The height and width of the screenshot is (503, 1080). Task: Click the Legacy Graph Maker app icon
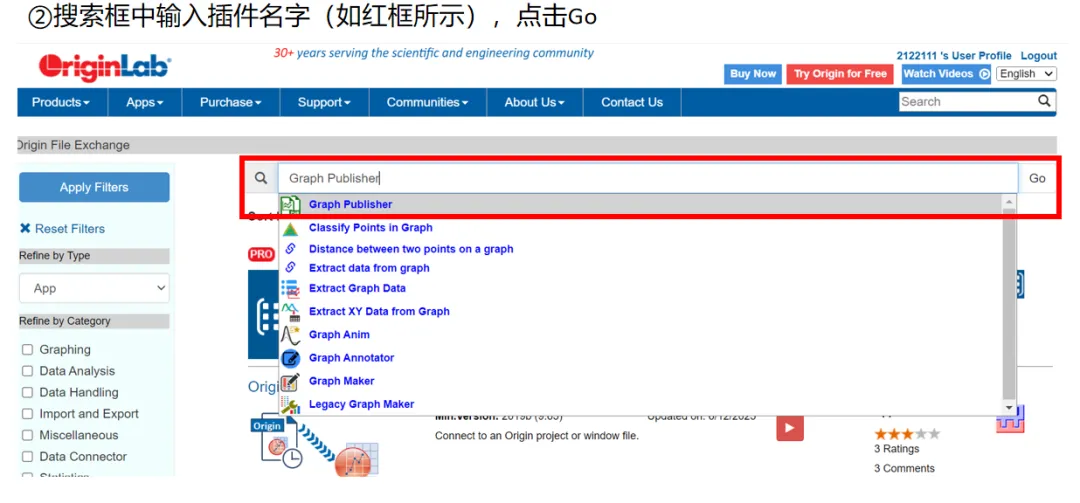coord(290,404)
